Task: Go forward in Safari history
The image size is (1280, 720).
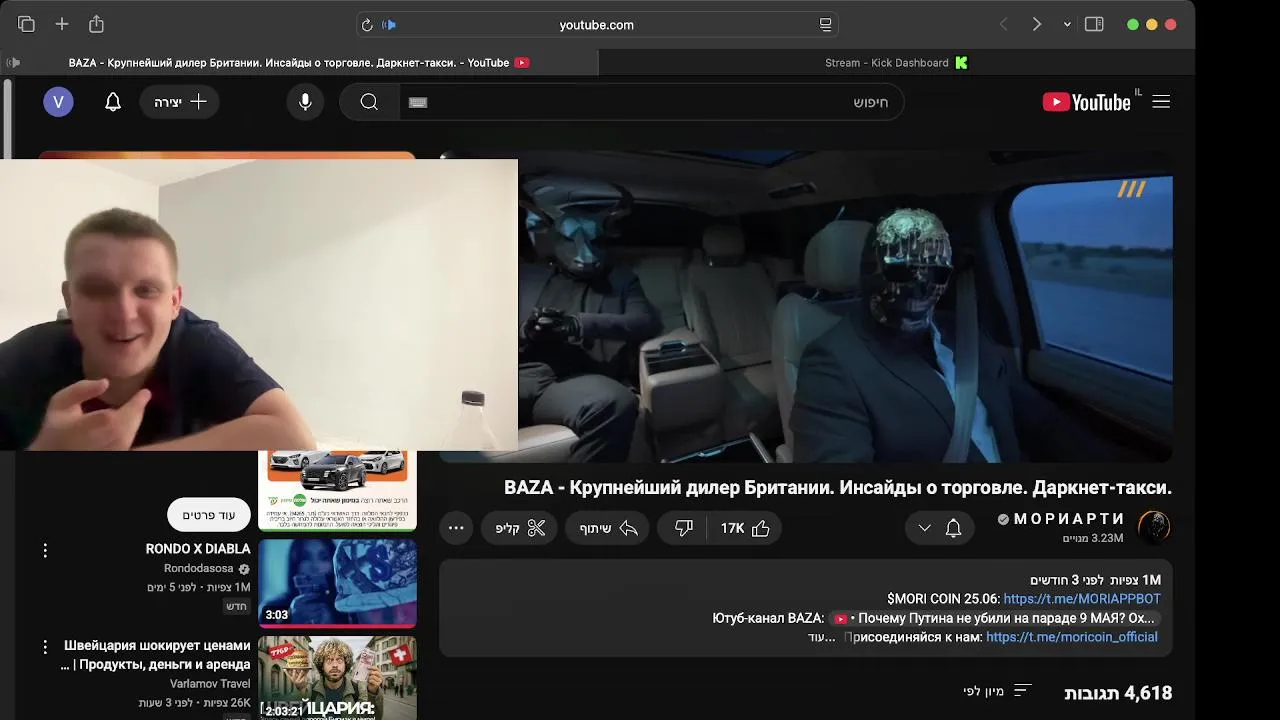Action: (1037, 24)
